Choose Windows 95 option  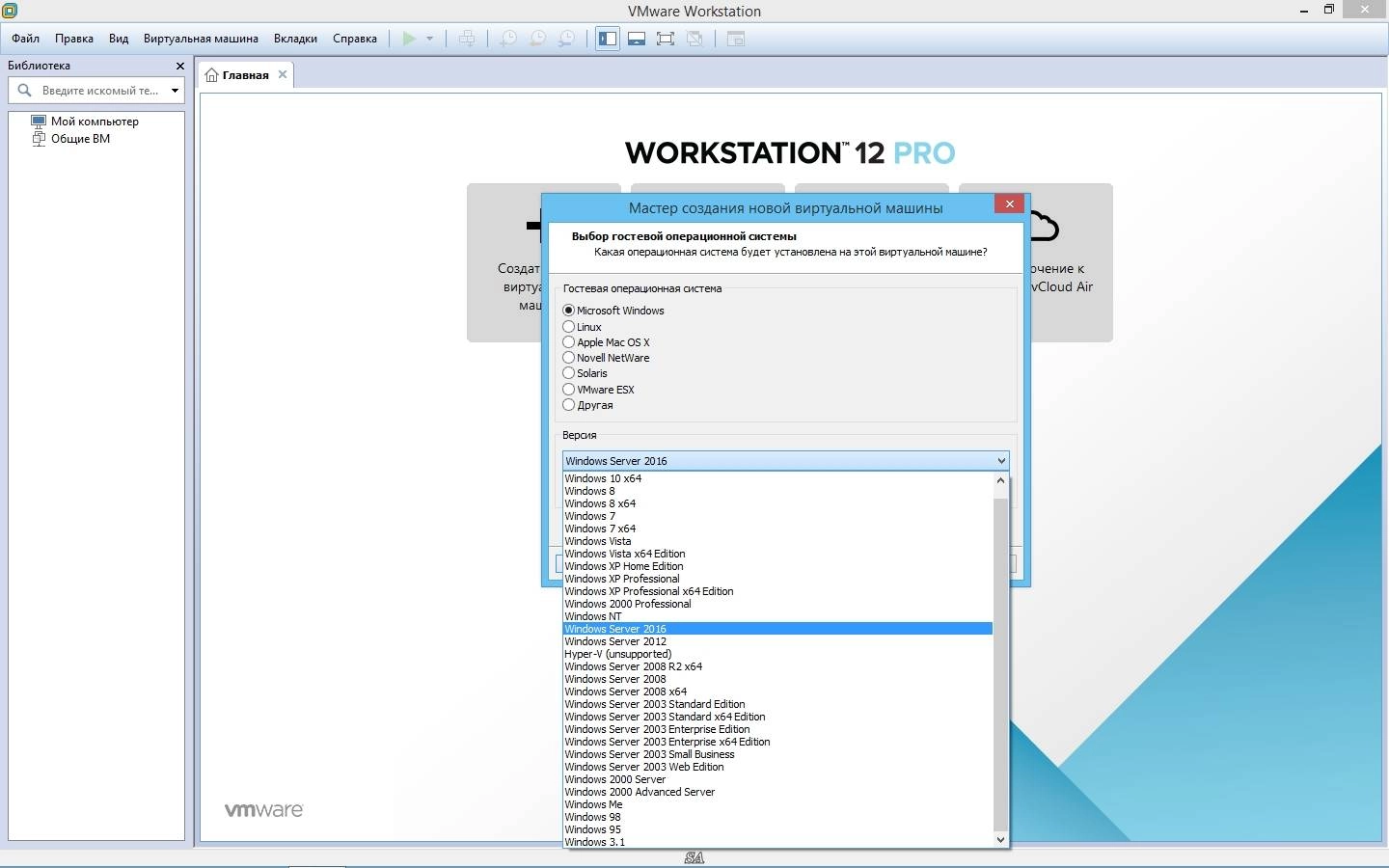tap(777, 829)
